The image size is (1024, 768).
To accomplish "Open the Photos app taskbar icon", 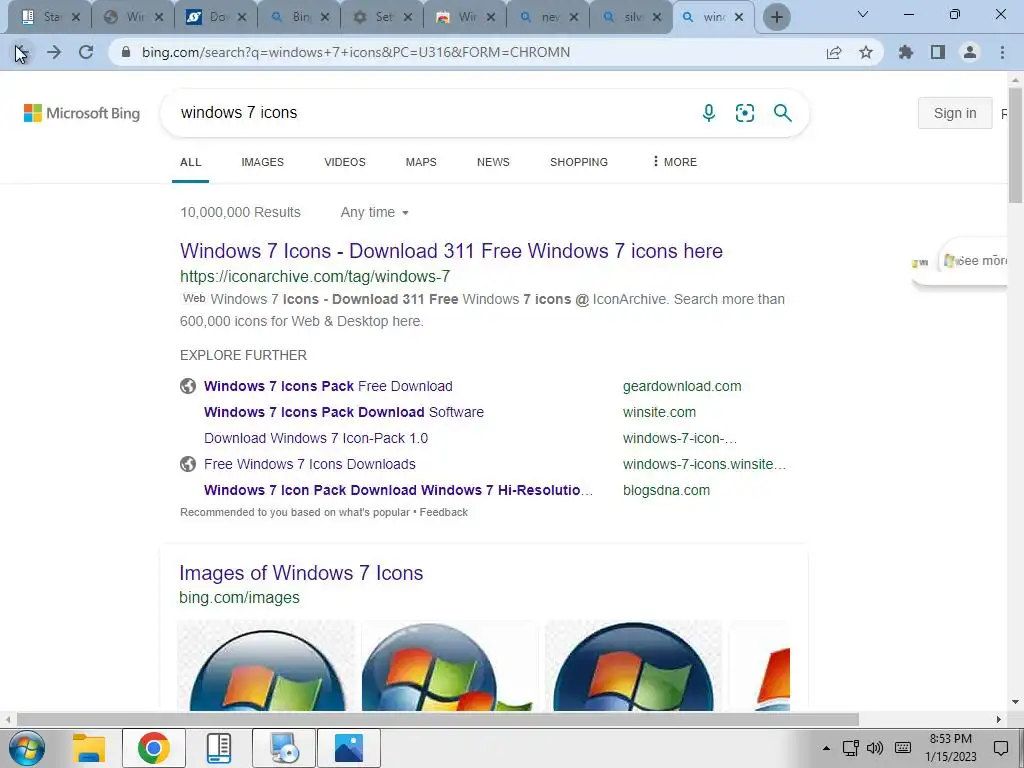I will [349, 748].
